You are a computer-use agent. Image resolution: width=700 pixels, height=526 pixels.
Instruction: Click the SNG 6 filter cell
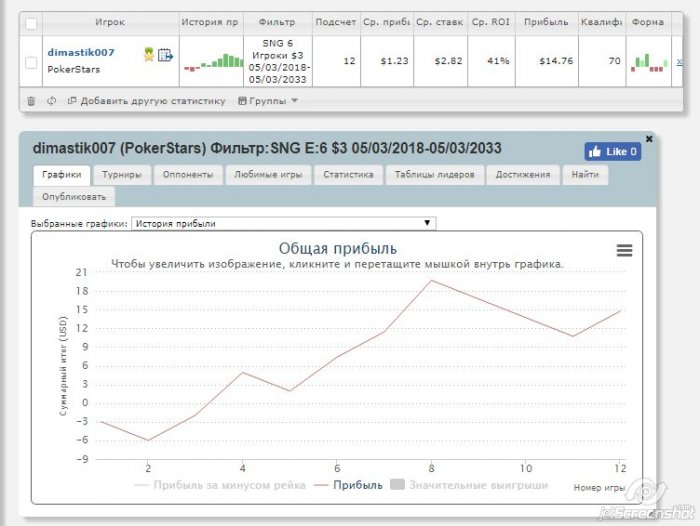pyautogui.click(x=277, y=61)
